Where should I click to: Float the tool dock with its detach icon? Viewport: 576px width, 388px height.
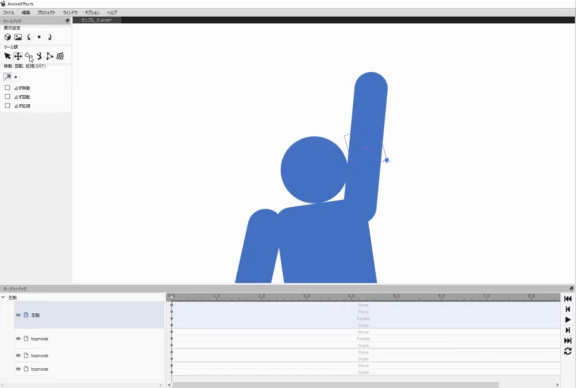(x=67, y=21)
